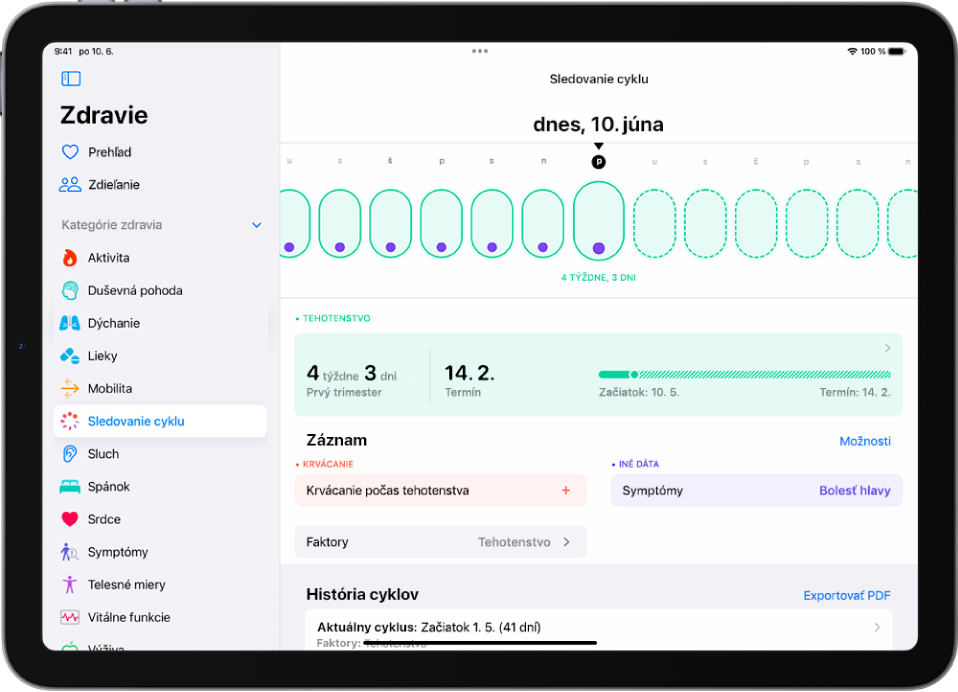Image resolution: width=958 pixels, height=692 pixels.
Task: Select Sunday day oval before today
Action: (543, 224)
